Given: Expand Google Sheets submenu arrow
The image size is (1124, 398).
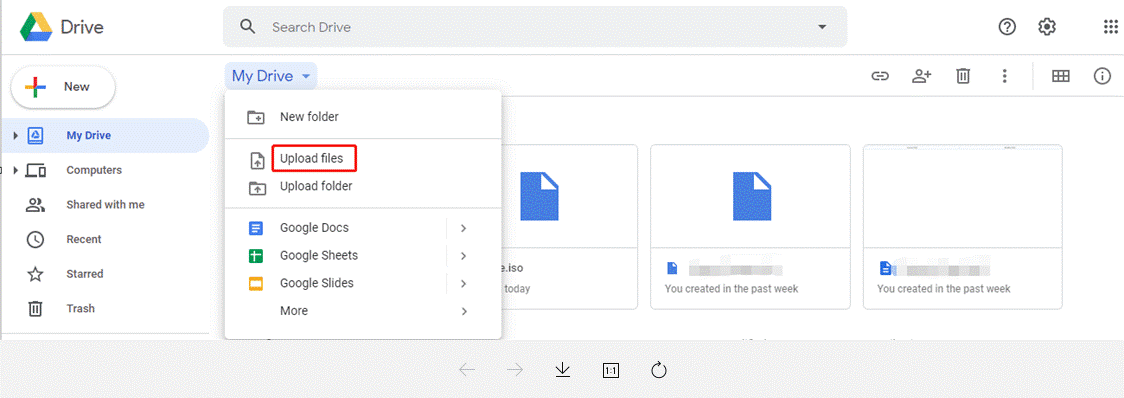Looking at the screenshot, I should (464, 255).
